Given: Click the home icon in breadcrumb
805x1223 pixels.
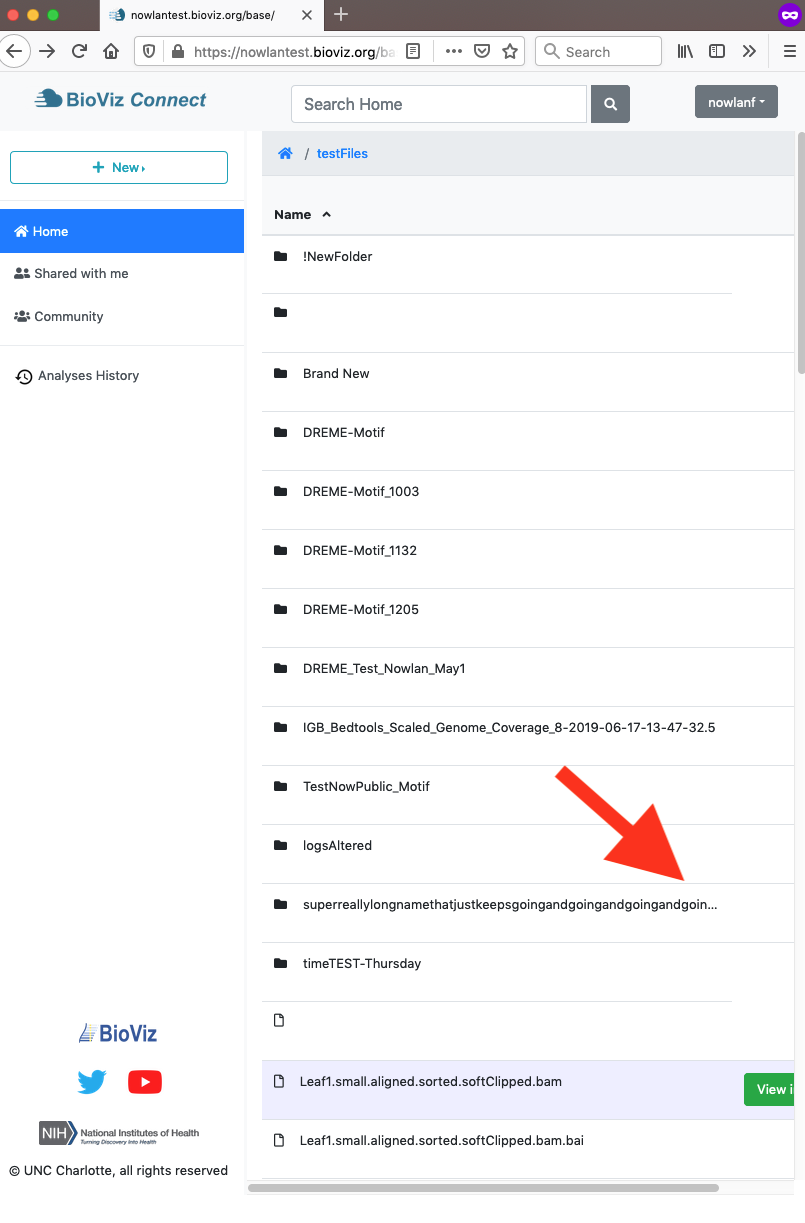Looking at the screenshot, I should [285, 154].
